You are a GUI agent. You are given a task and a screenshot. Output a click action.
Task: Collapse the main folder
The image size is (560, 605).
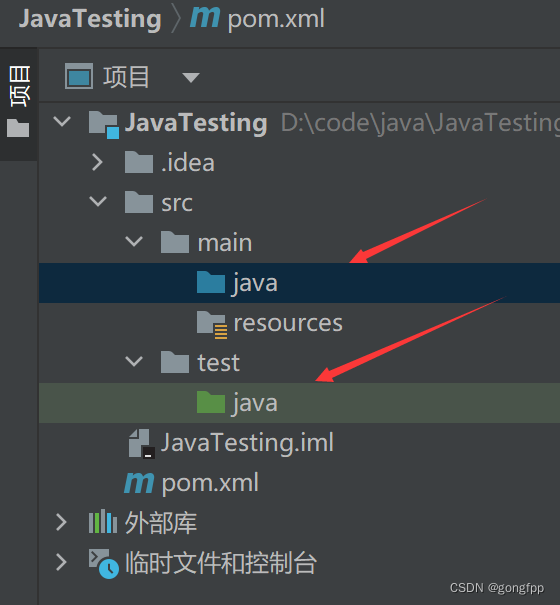click(134, 242)
